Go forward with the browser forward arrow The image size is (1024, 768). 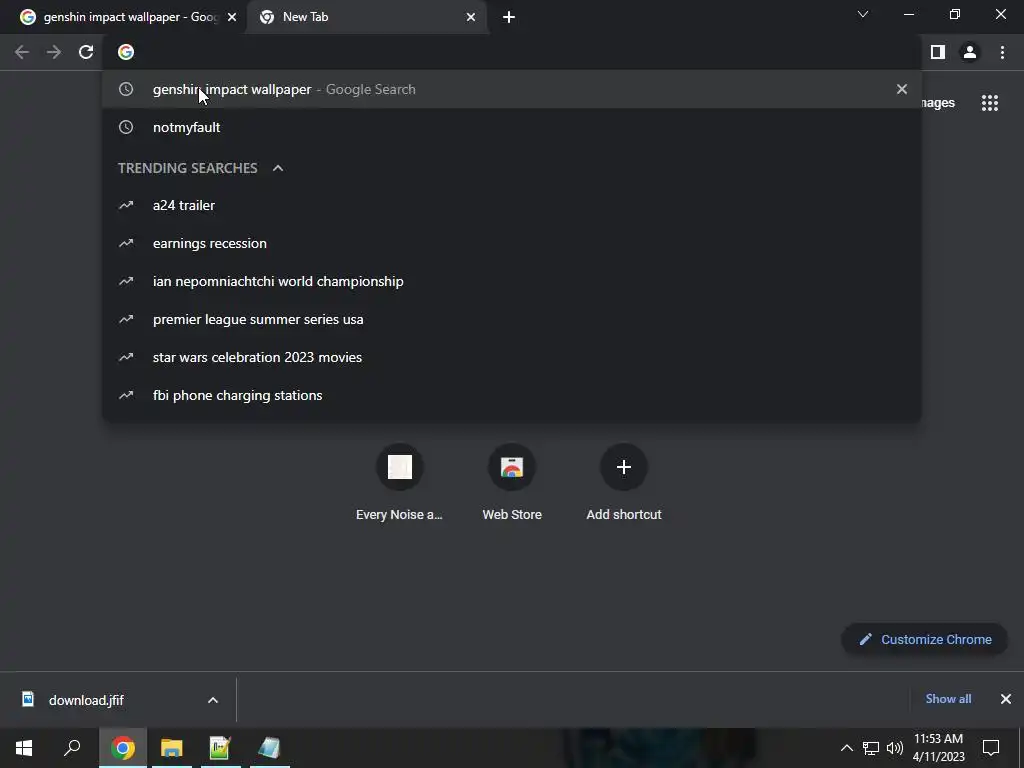tap(54, 52)
